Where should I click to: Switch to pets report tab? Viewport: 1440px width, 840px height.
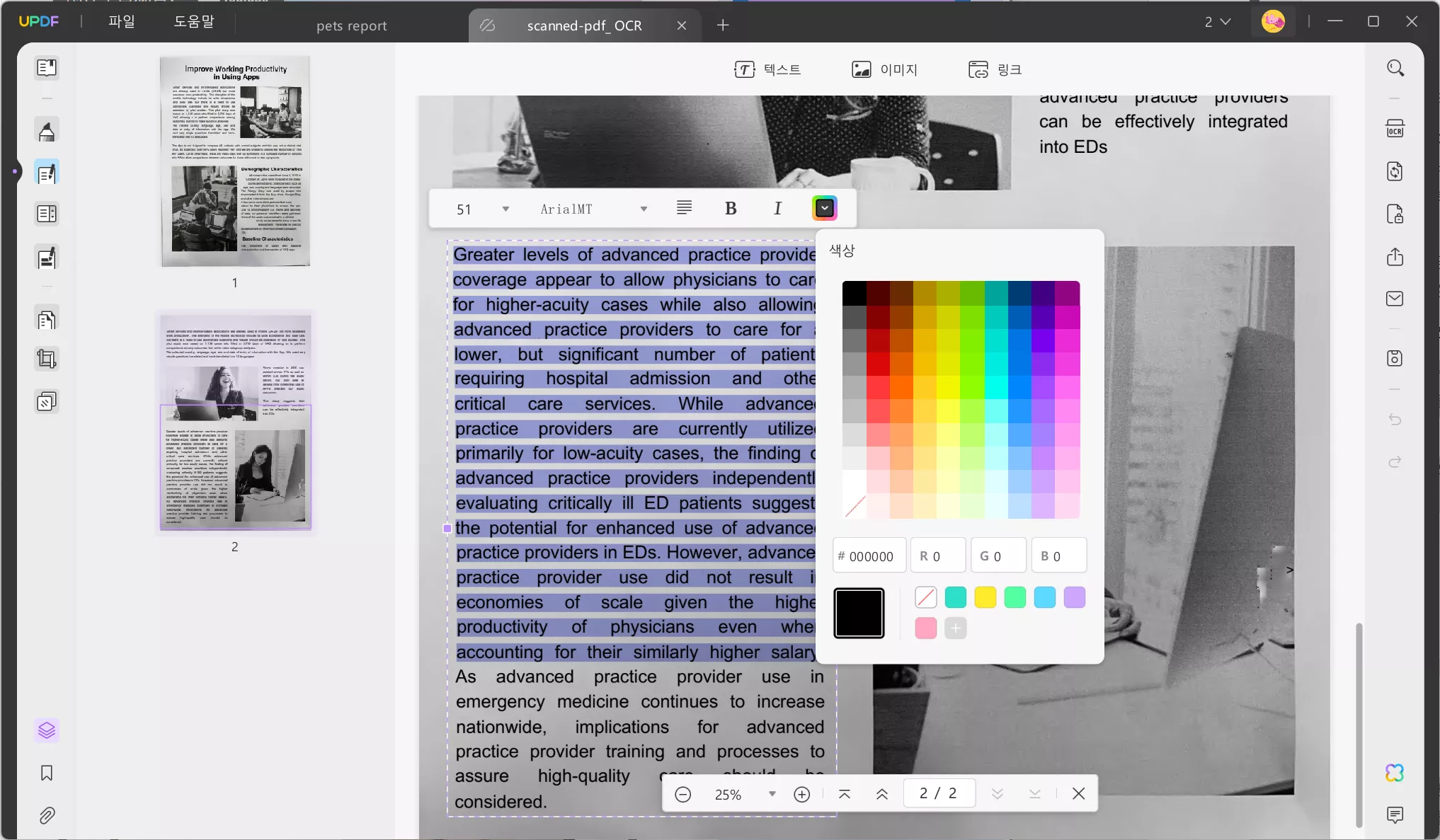pyautogui.click(x=352, y=24)
